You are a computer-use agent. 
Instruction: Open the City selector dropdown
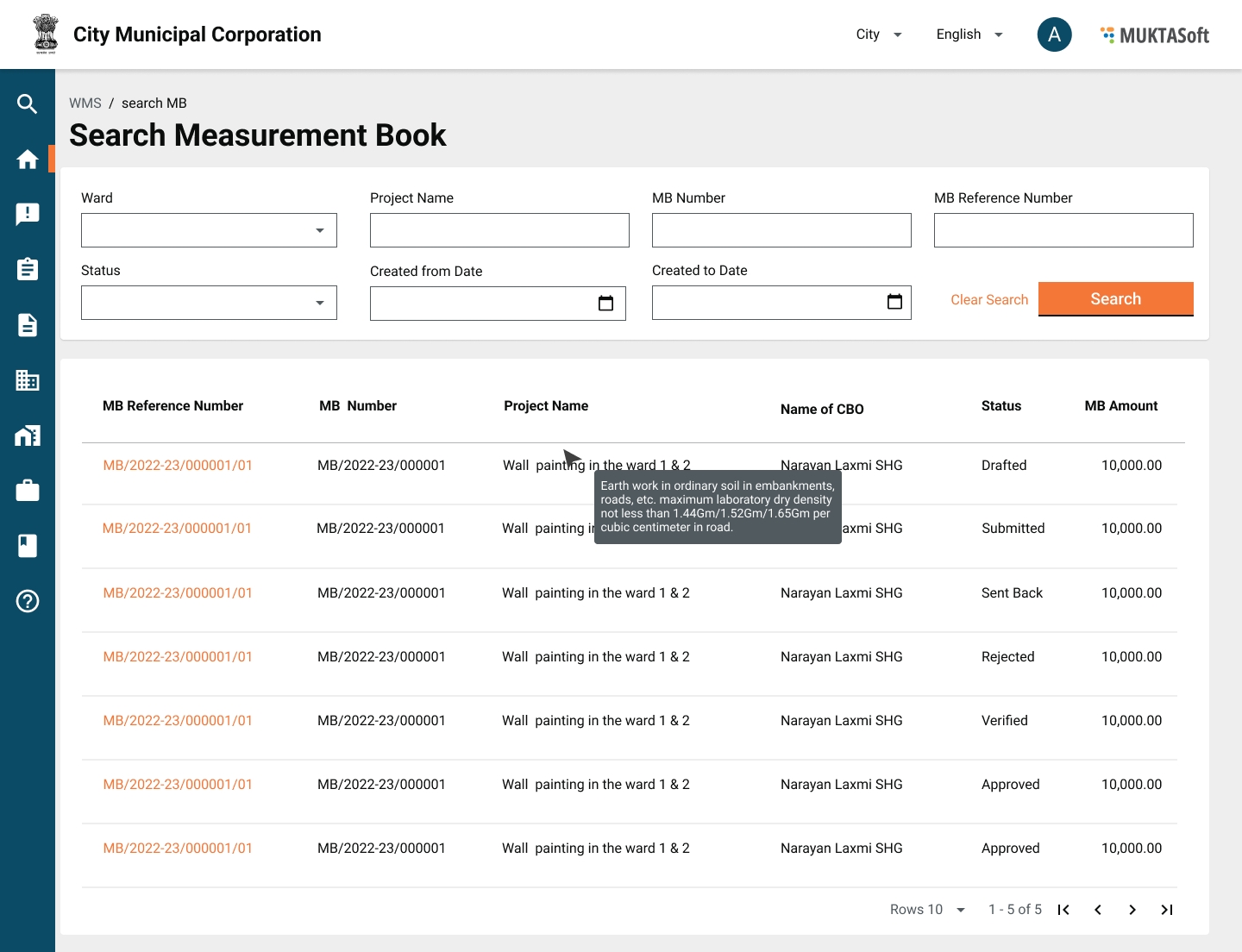(879, 34)
